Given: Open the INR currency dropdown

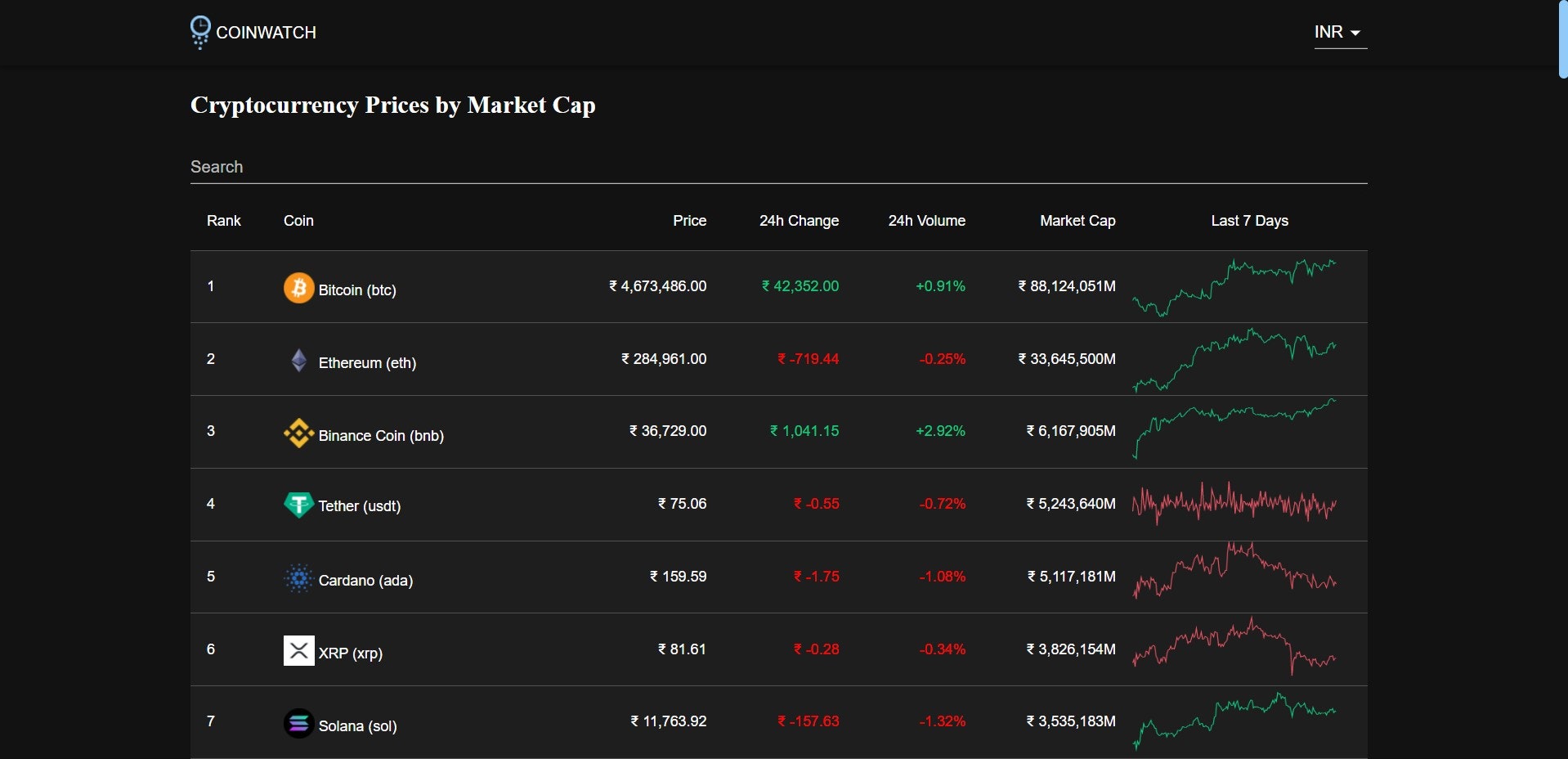Looking at the screenshot, I should pos(1340,33).
